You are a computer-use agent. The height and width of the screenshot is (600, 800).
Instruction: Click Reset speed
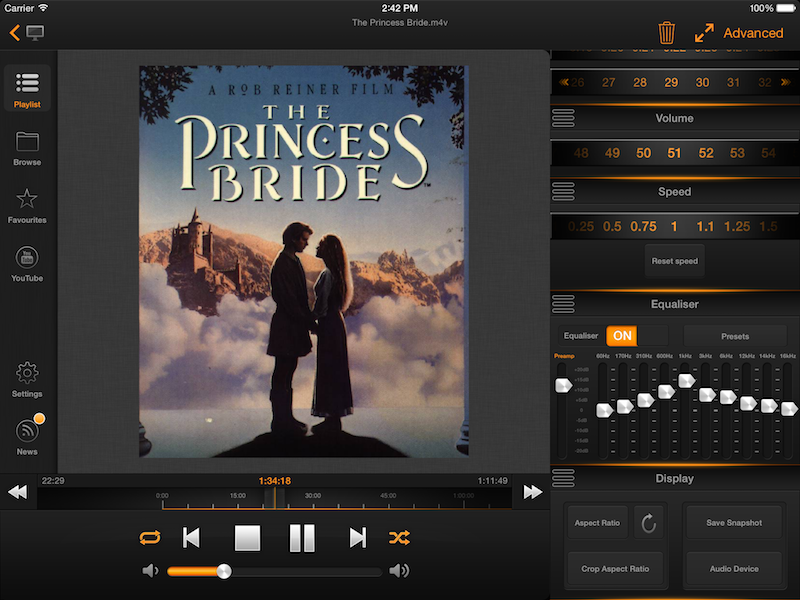click(674, 261)
